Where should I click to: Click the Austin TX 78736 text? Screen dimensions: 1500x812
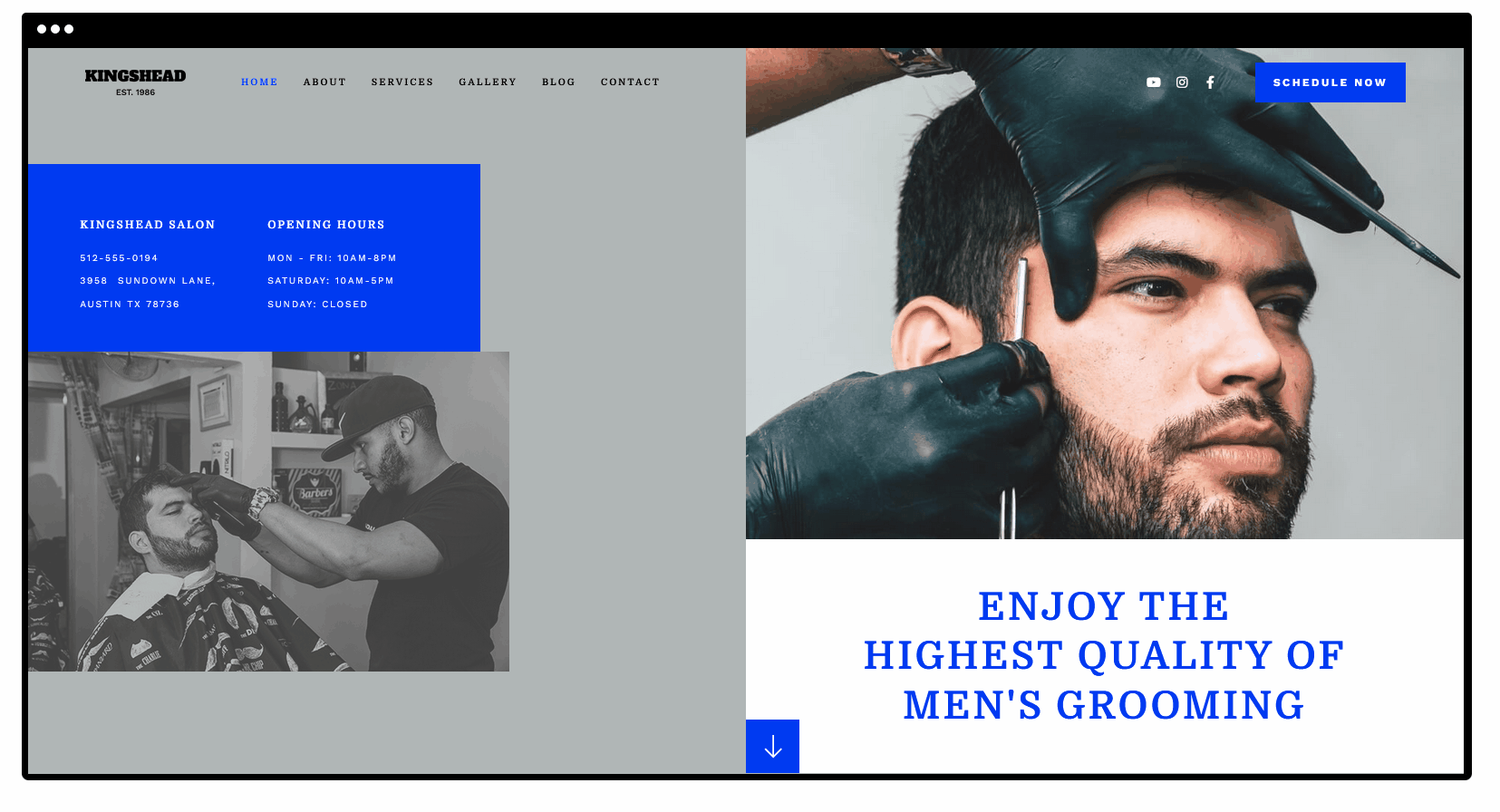130,304
